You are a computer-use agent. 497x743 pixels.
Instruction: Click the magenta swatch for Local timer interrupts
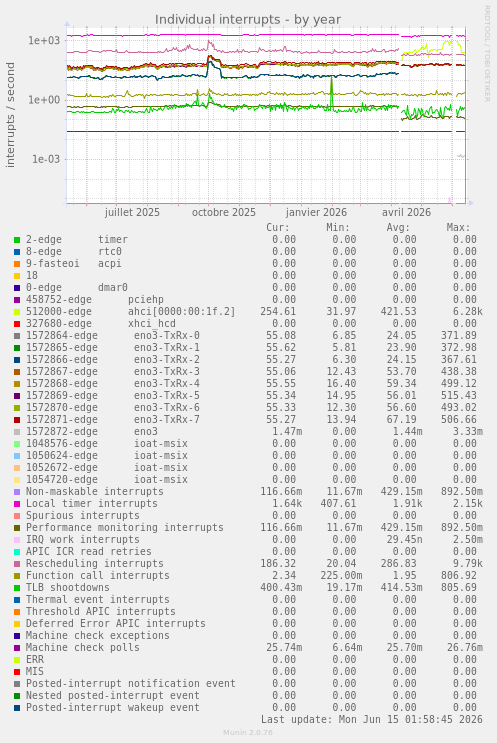tap(17, 504)
